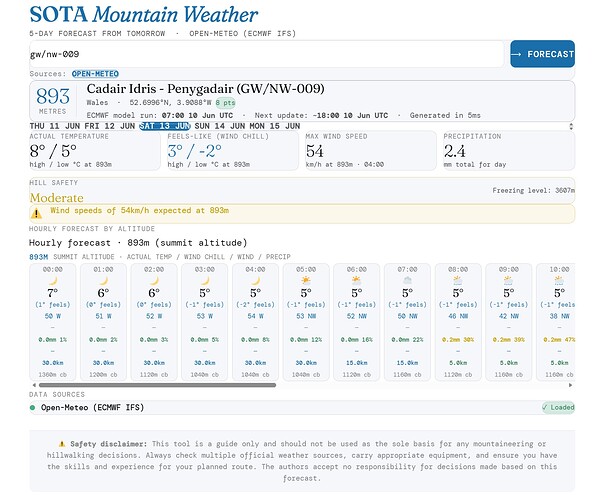Click the hourly forecast horizontal scrollbar

pos(157,385)
